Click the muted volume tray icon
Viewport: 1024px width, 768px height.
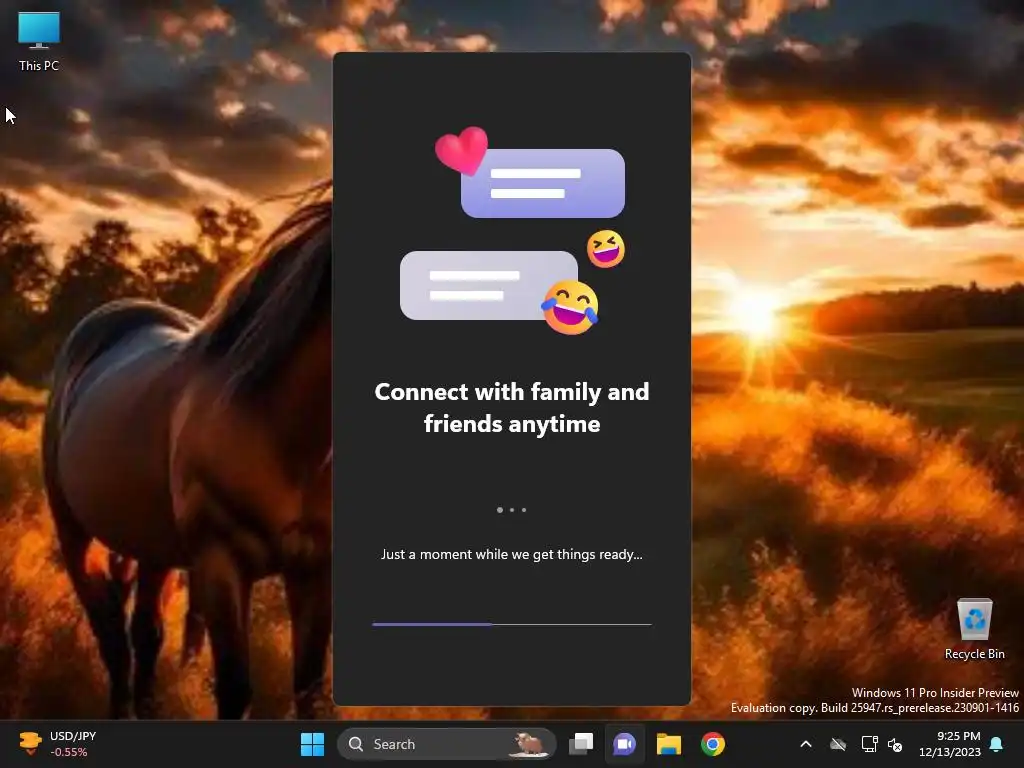pos(895,744)
